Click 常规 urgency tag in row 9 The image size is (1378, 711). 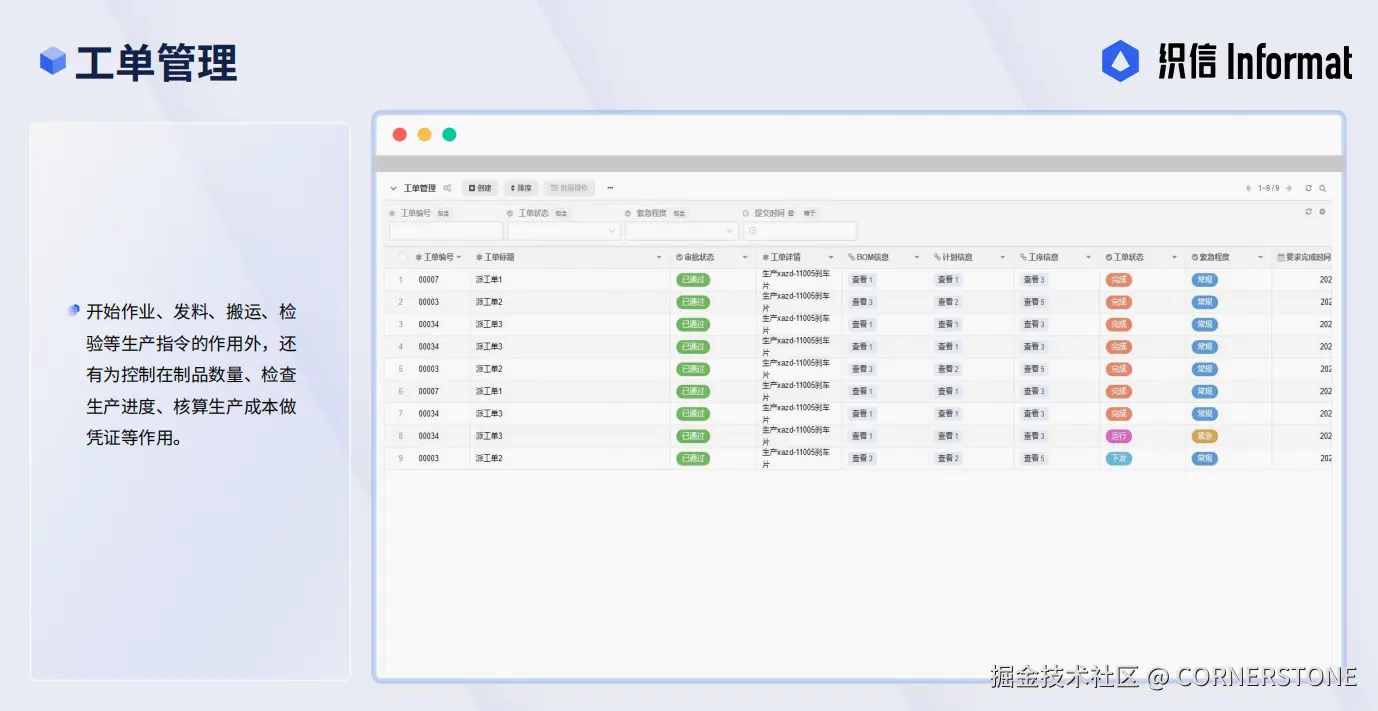coord(1205,458)
